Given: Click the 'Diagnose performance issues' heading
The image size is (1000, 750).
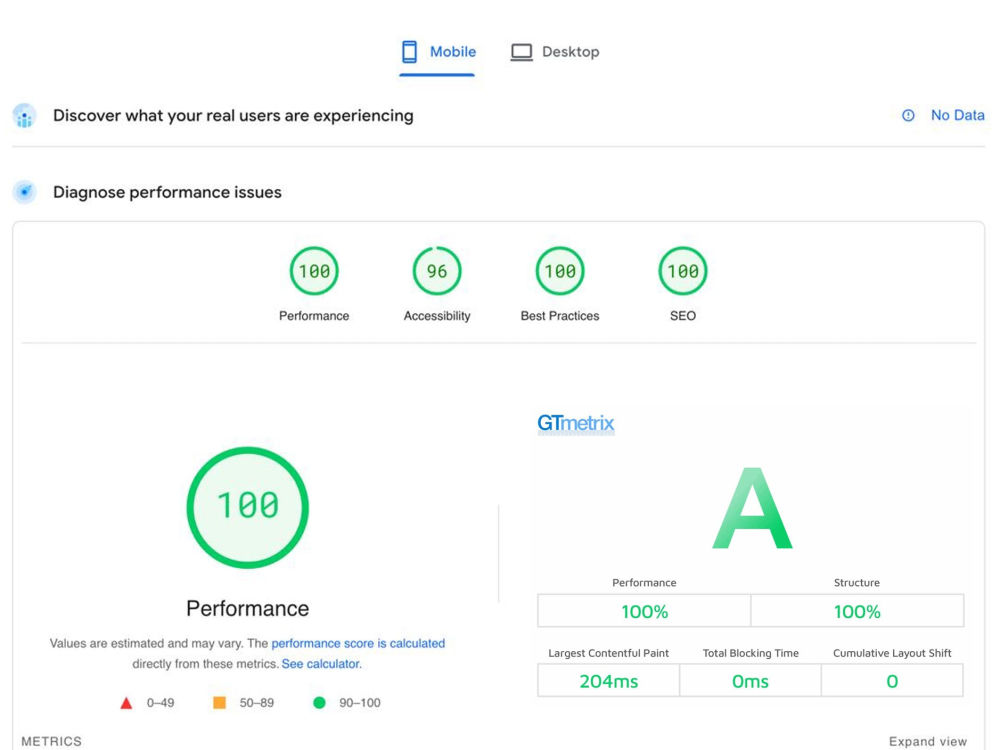Looking at the screenshot, I should [x=167, y=192].
